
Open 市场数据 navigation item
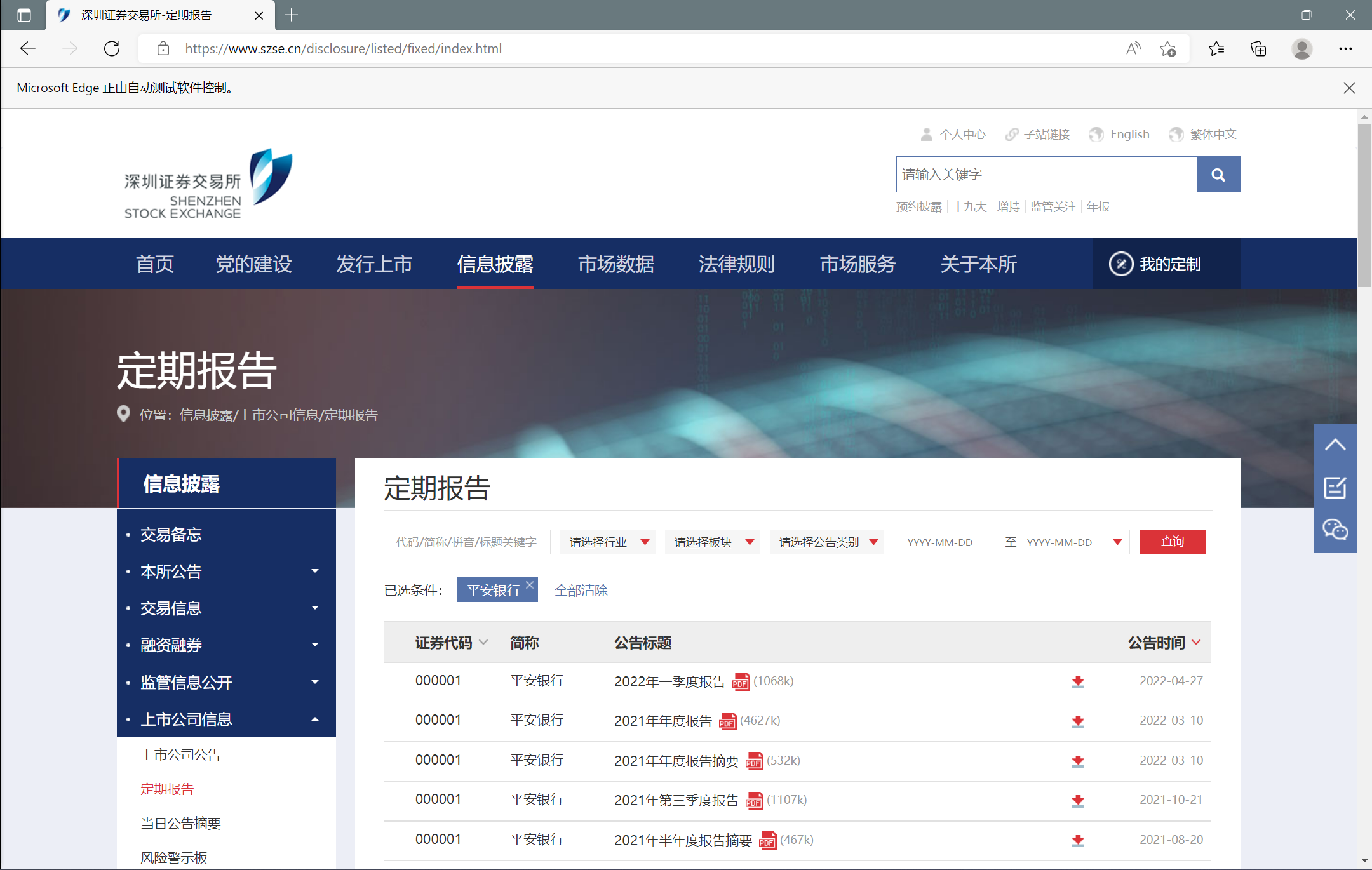click(x=616, y=264)
